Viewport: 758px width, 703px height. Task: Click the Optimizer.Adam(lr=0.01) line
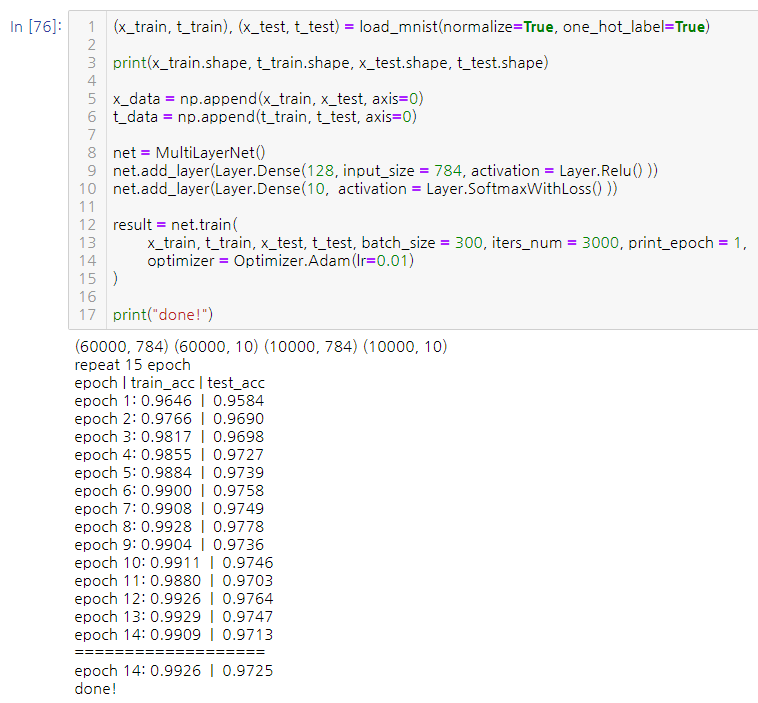coord(280,261)
